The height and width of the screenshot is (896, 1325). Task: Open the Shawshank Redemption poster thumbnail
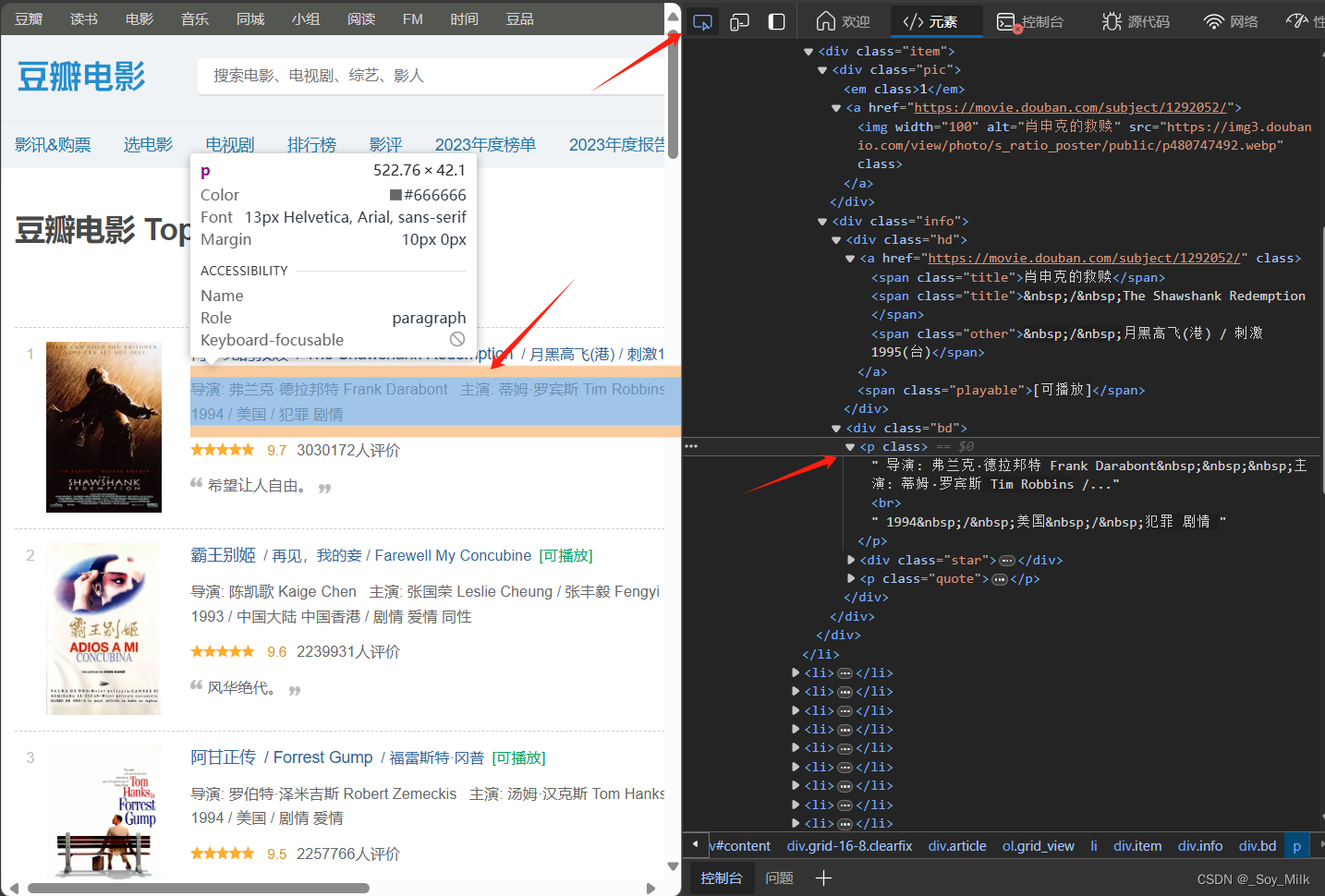[x=103, y=427]
